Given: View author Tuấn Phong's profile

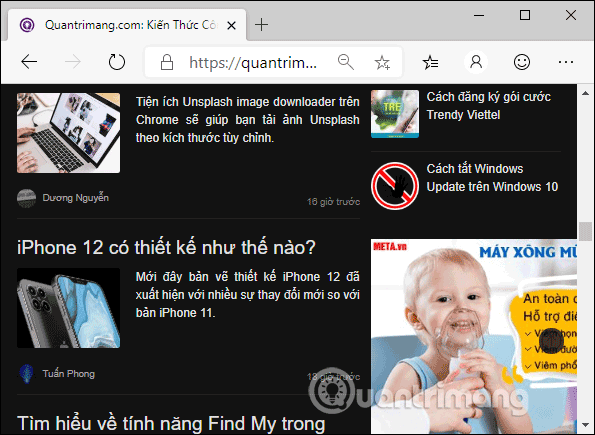Looking at the screenshot, I should tap(68, 374).
